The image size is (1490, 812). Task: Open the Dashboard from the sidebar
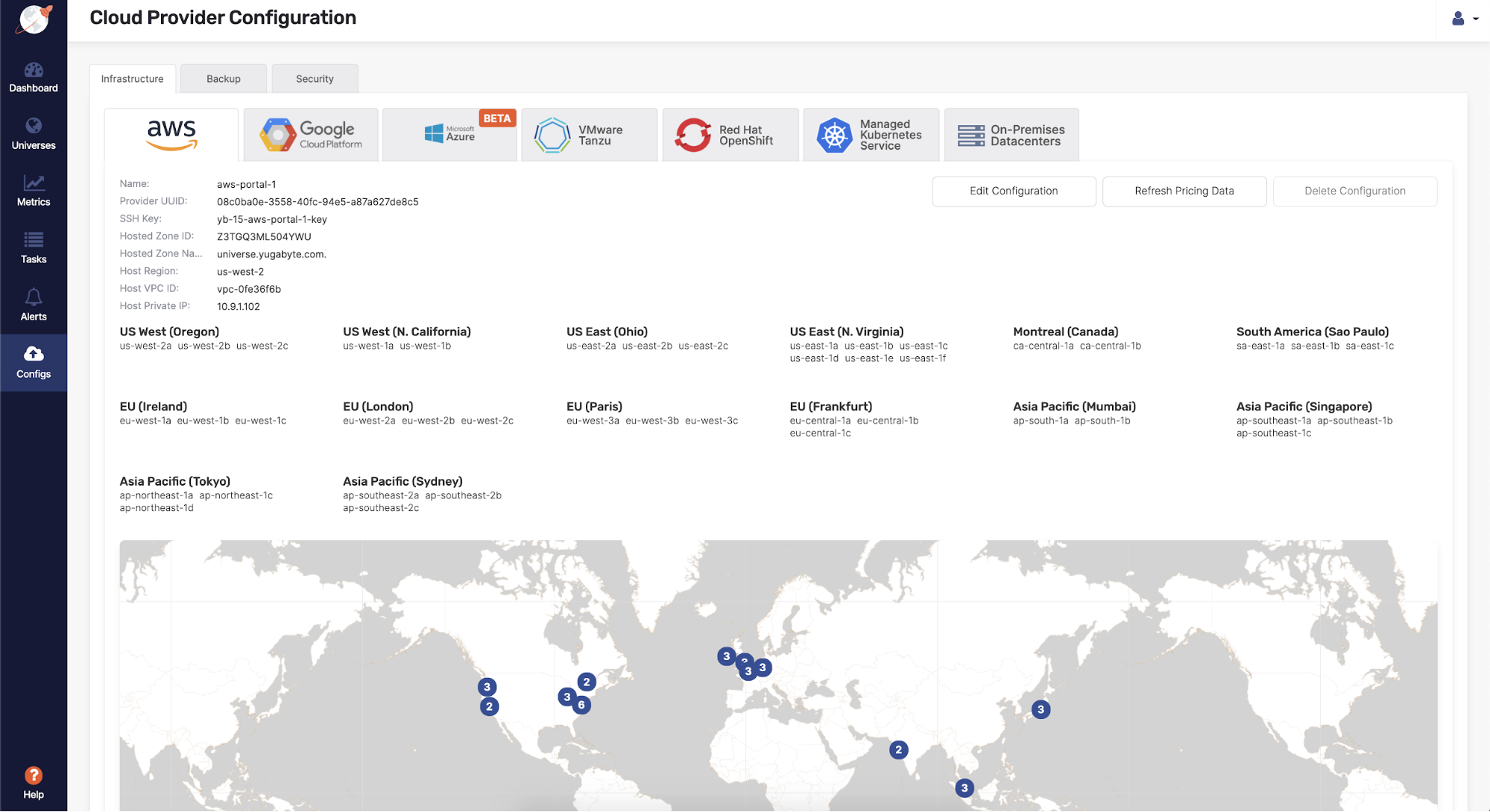point(34,77)
